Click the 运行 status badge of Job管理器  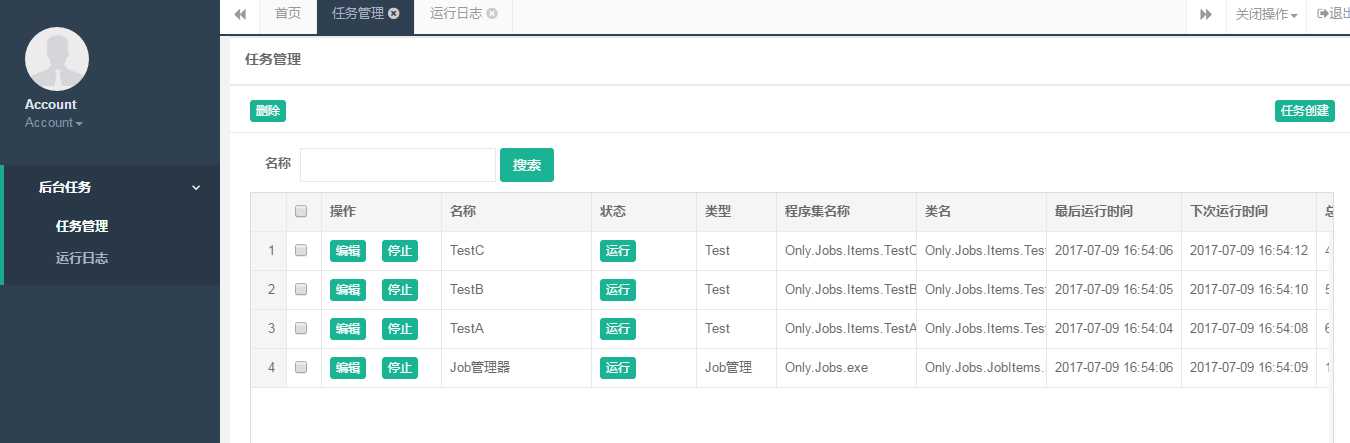pyautogui.click(x=618, y=368)
